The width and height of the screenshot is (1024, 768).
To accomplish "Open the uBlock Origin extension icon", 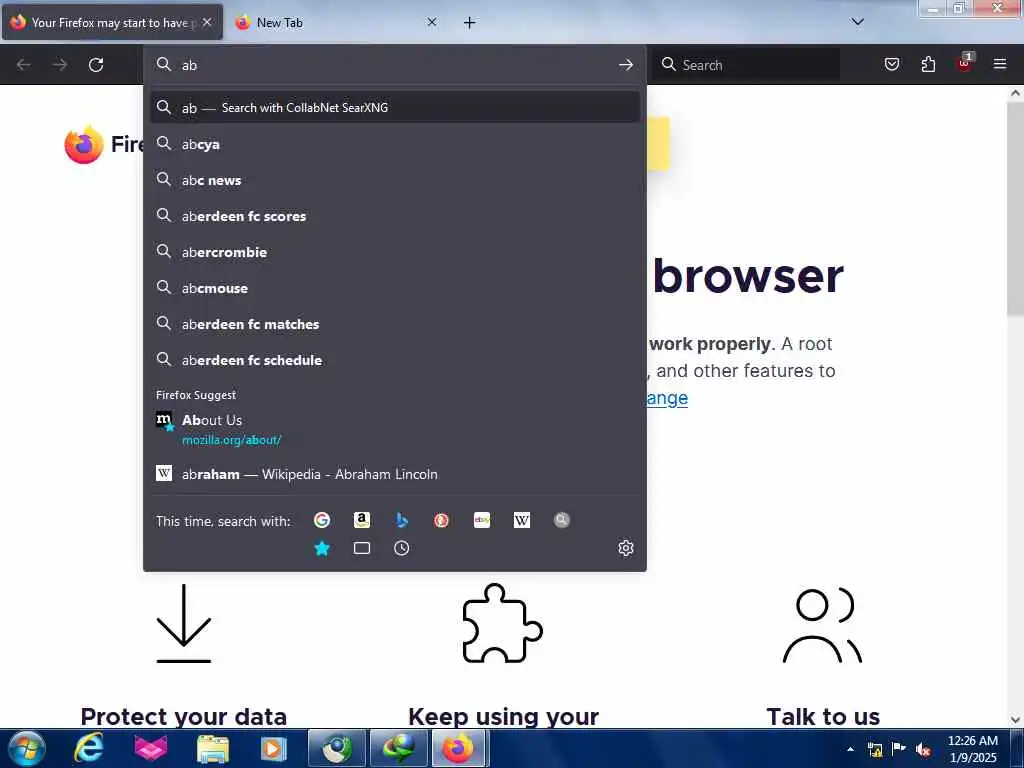I will [965, 63].
